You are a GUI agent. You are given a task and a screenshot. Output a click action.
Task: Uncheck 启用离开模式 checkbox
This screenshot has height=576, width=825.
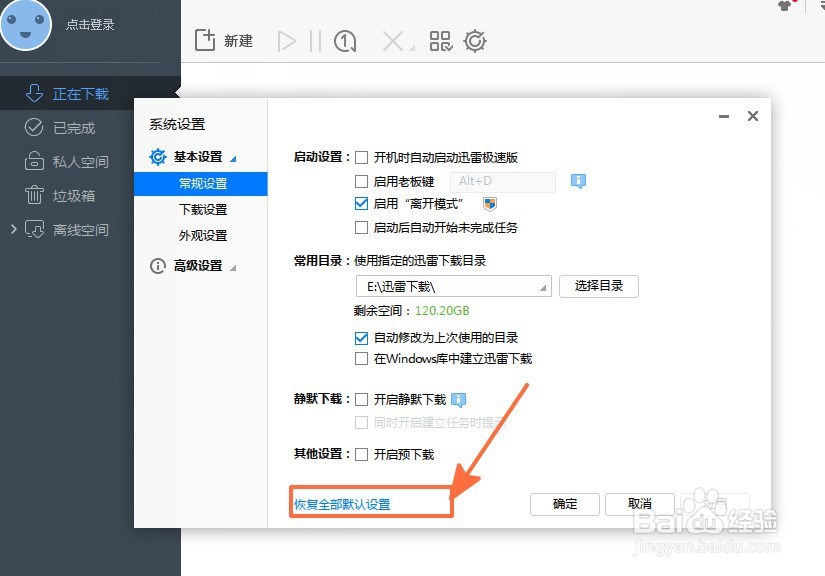361,204
